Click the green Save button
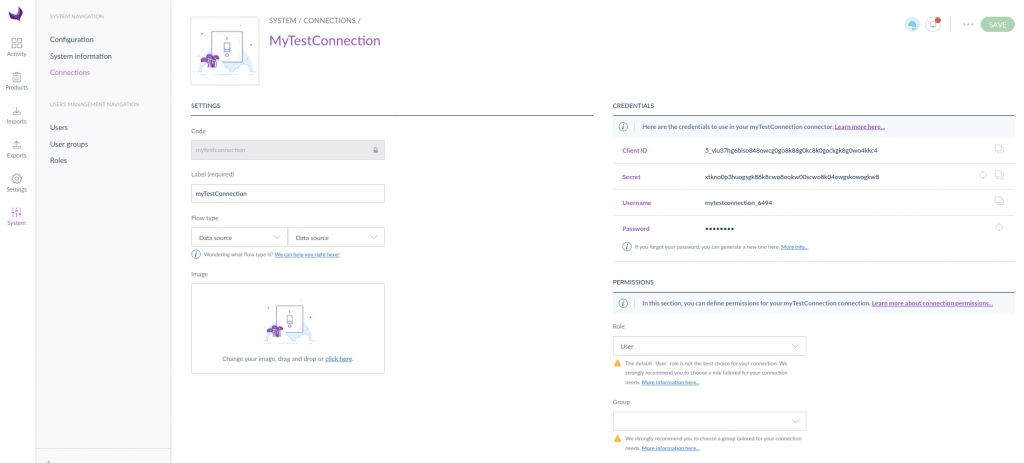This screenshot has height=463, width=1024. (997, 24)
